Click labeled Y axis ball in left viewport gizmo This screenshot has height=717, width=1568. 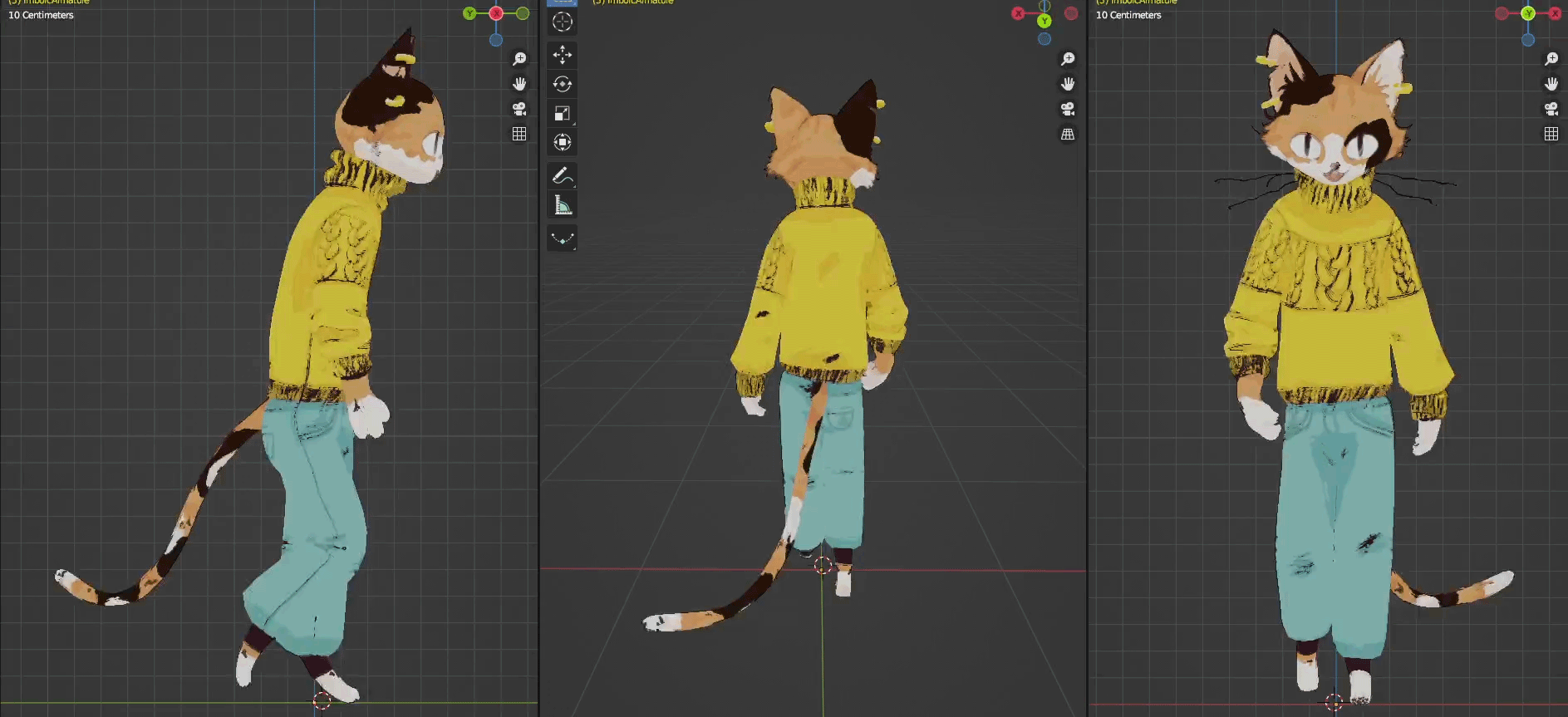(x=470, y=13)
